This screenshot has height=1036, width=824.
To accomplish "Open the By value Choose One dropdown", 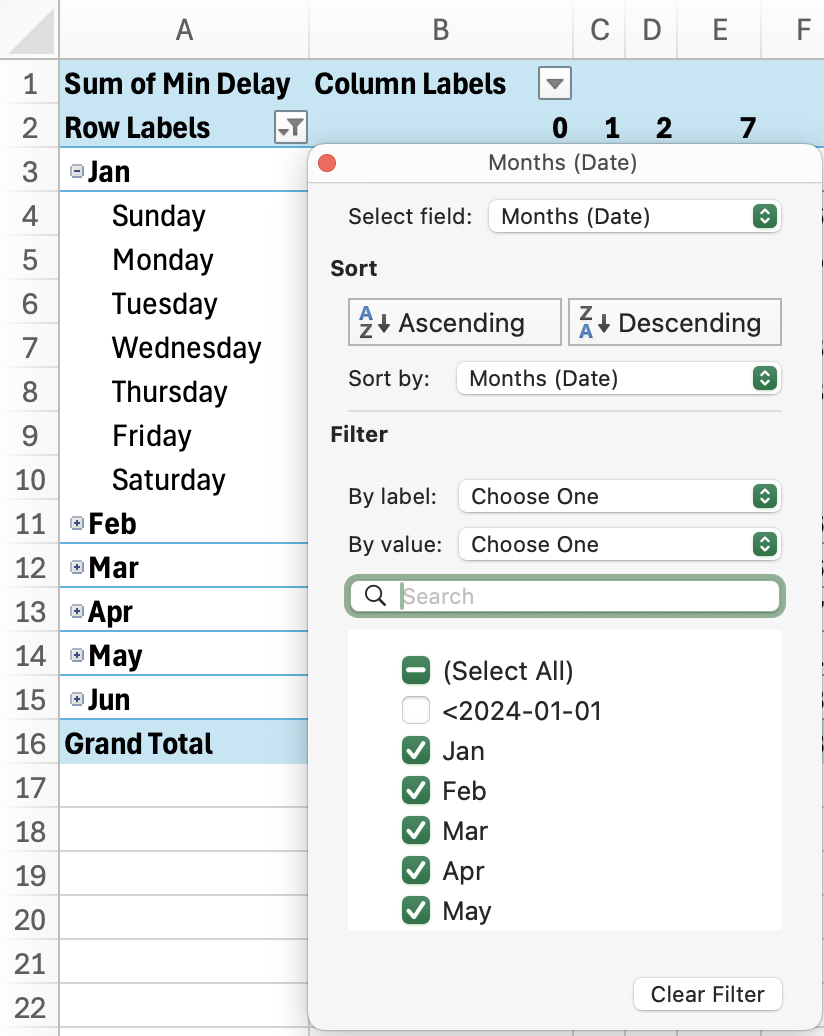I will [x=618, y=544].
